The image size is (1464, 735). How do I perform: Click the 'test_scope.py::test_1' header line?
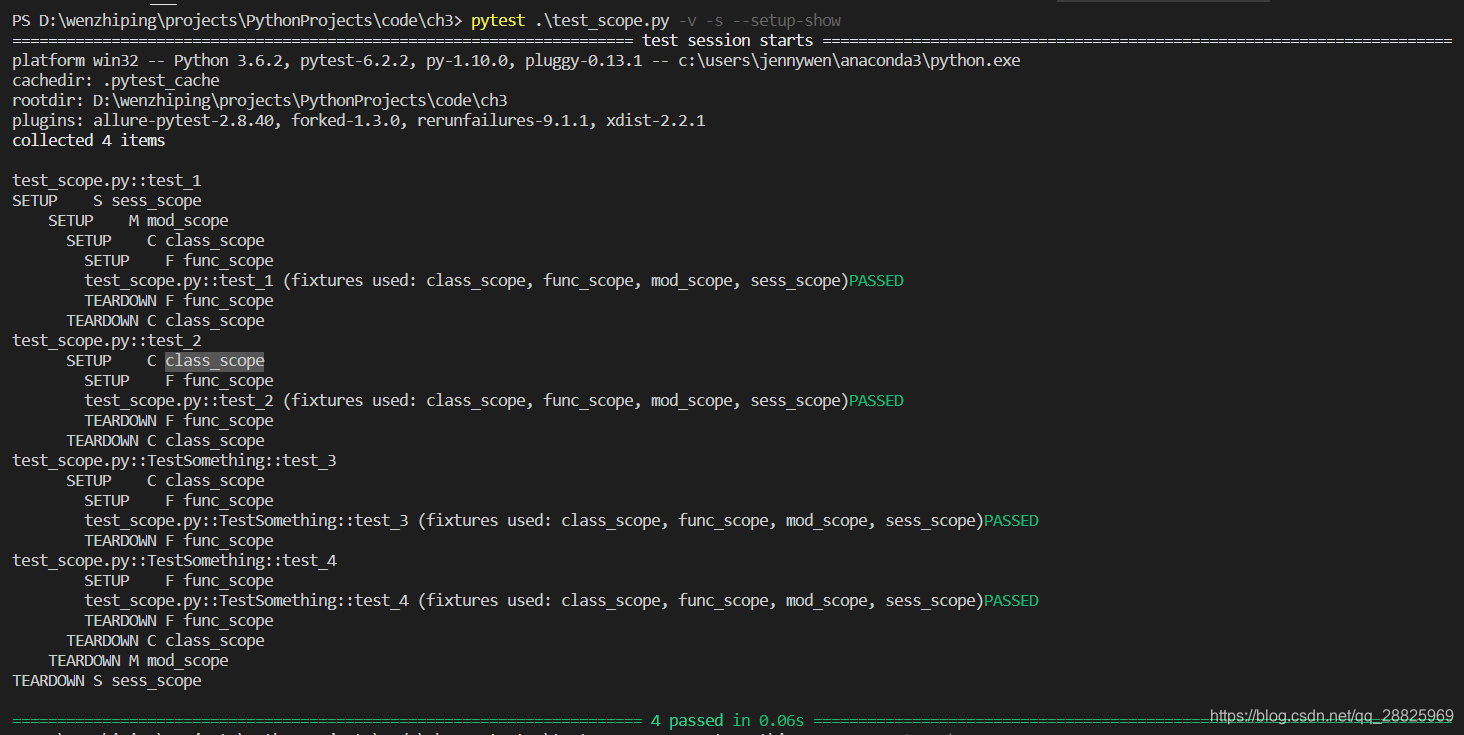(x=107, y=181)
